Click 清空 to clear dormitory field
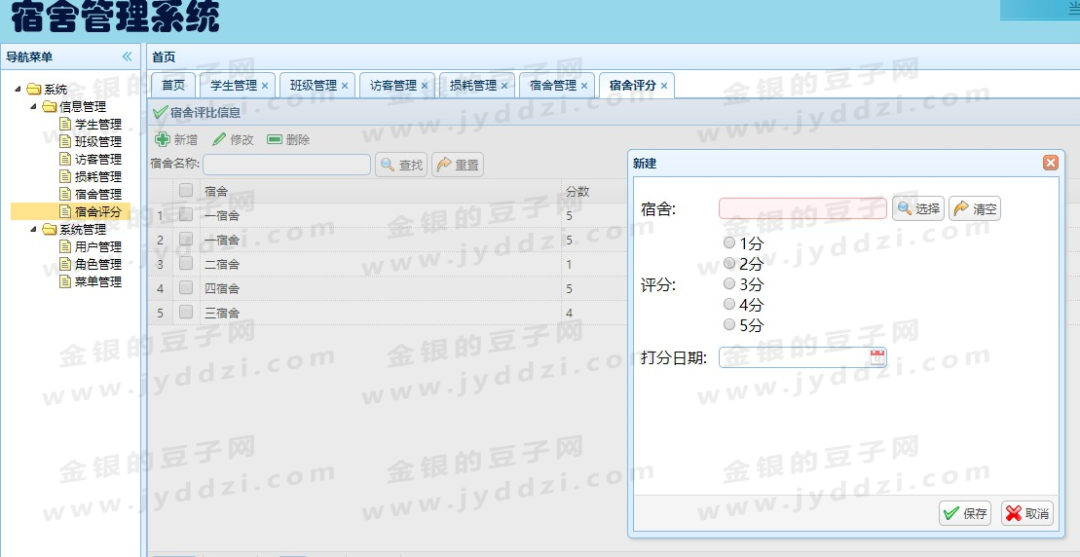The height and width of the screenshot is (557, 1080). point(975,209)
